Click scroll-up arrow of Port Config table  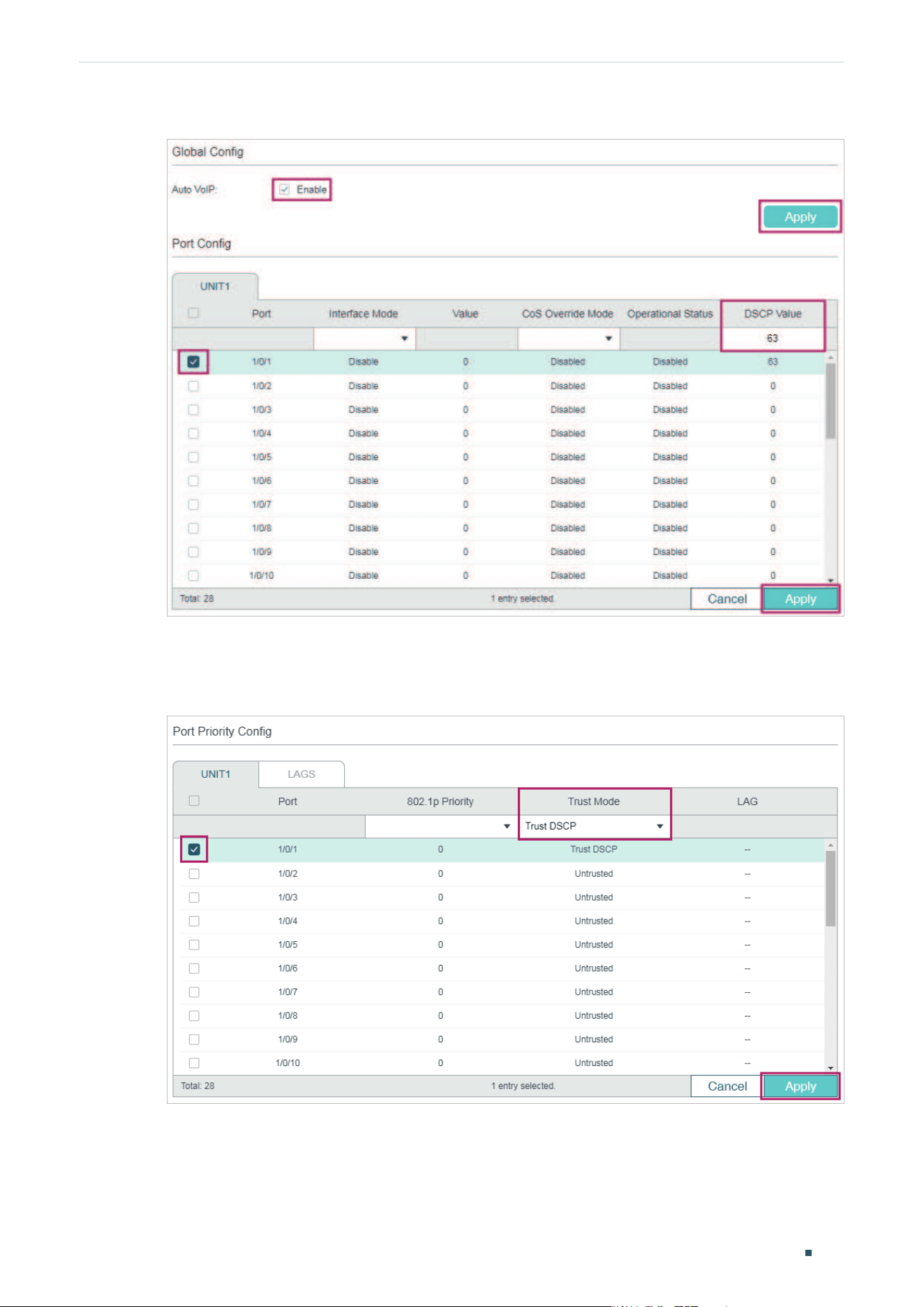(830, 357)
